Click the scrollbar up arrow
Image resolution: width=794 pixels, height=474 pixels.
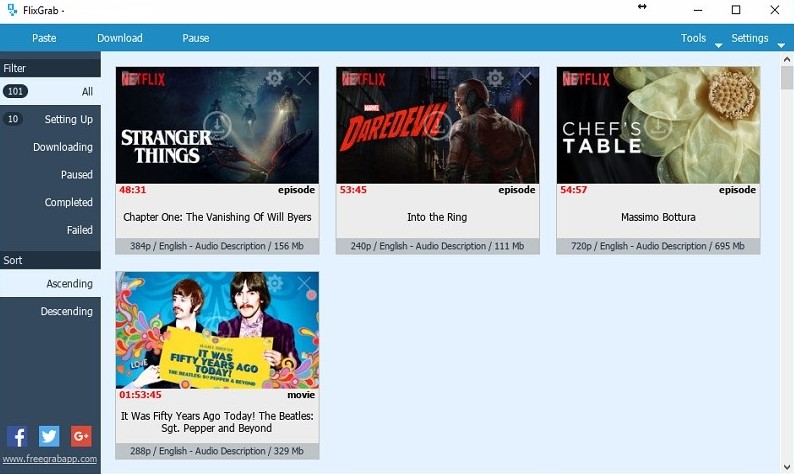[787, 59]
